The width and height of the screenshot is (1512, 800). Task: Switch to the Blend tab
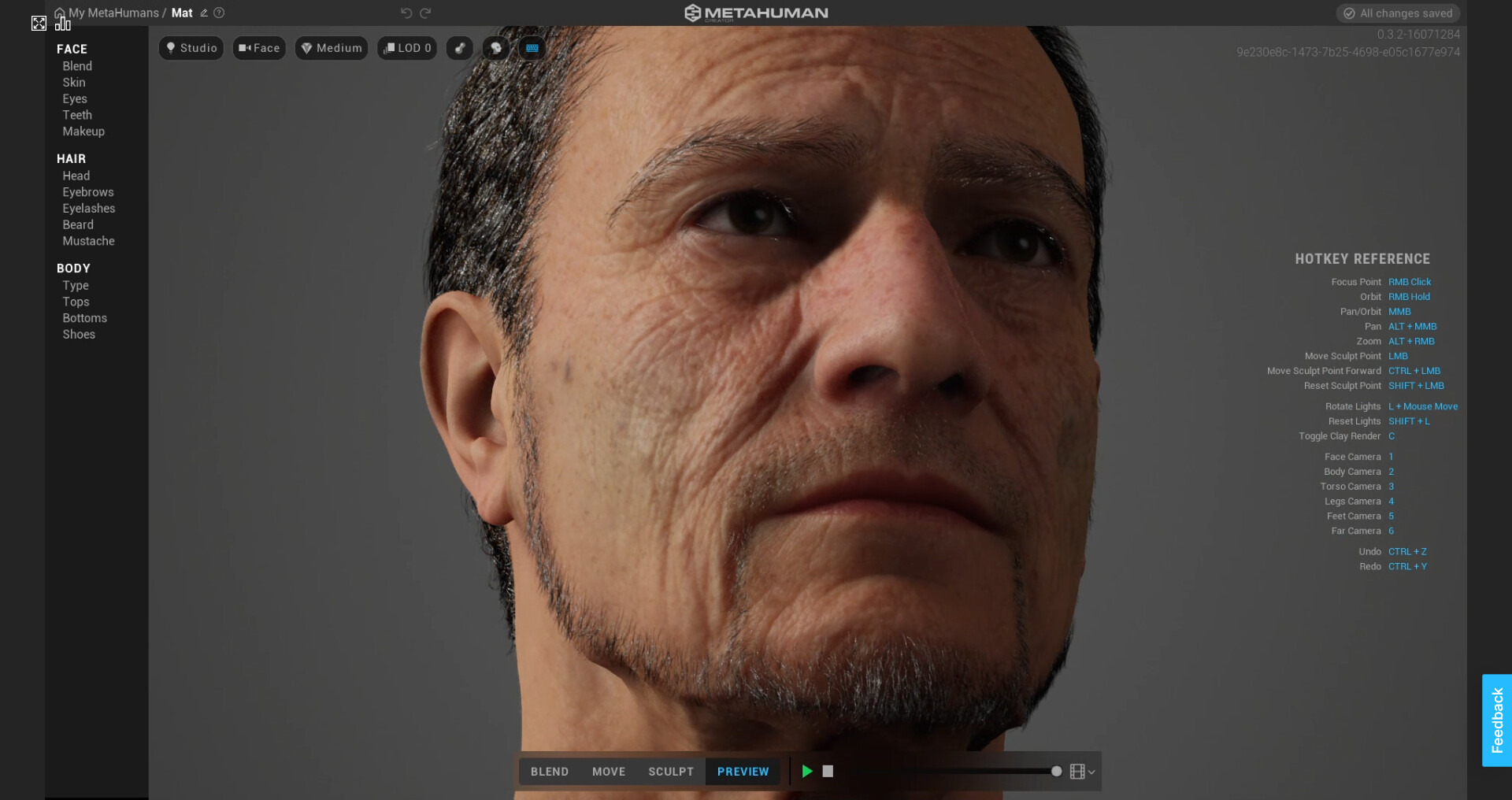(x=549, y=772)
